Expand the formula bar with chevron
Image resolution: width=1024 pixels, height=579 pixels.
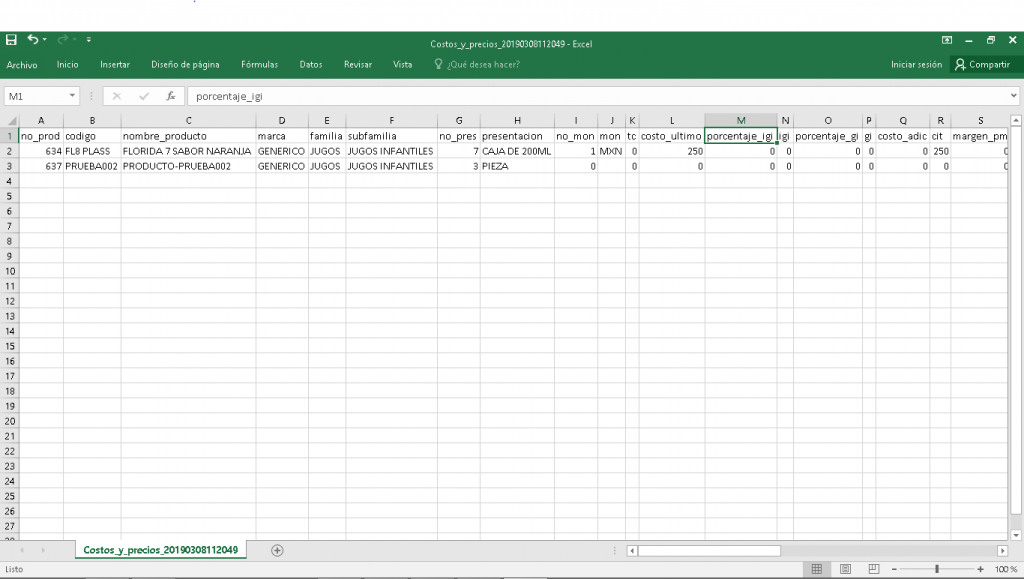pos(1013,96)
